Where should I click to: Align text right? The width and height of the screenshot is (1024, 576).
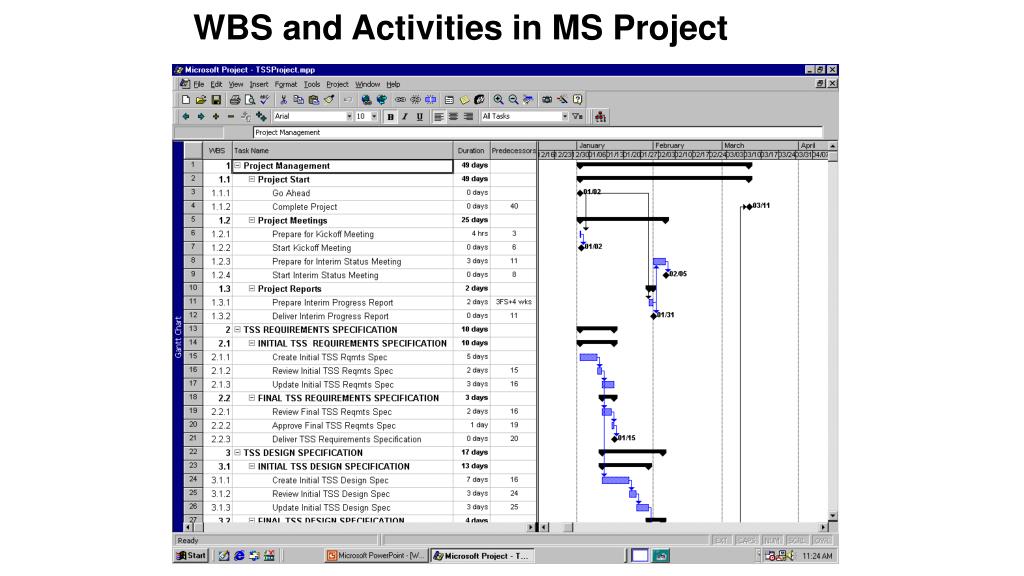tap(468, 117)
